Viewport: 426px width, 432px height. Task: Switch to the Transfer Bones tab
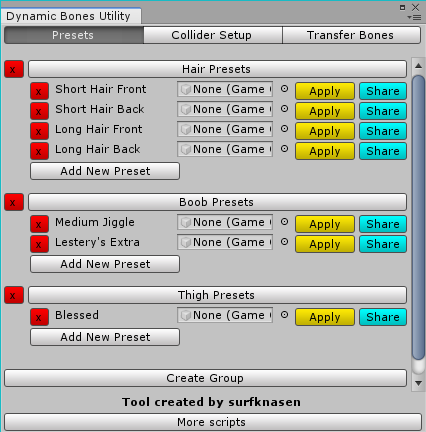click(x=351, y=35)
